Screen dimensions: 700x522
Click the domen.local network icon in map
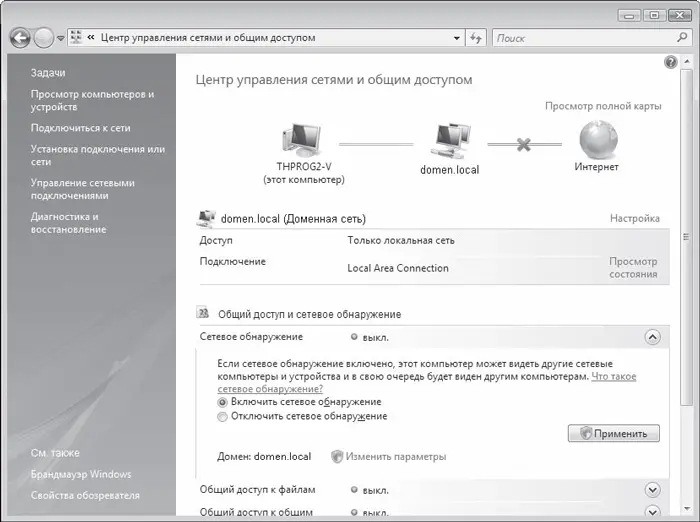coord(450,140)
